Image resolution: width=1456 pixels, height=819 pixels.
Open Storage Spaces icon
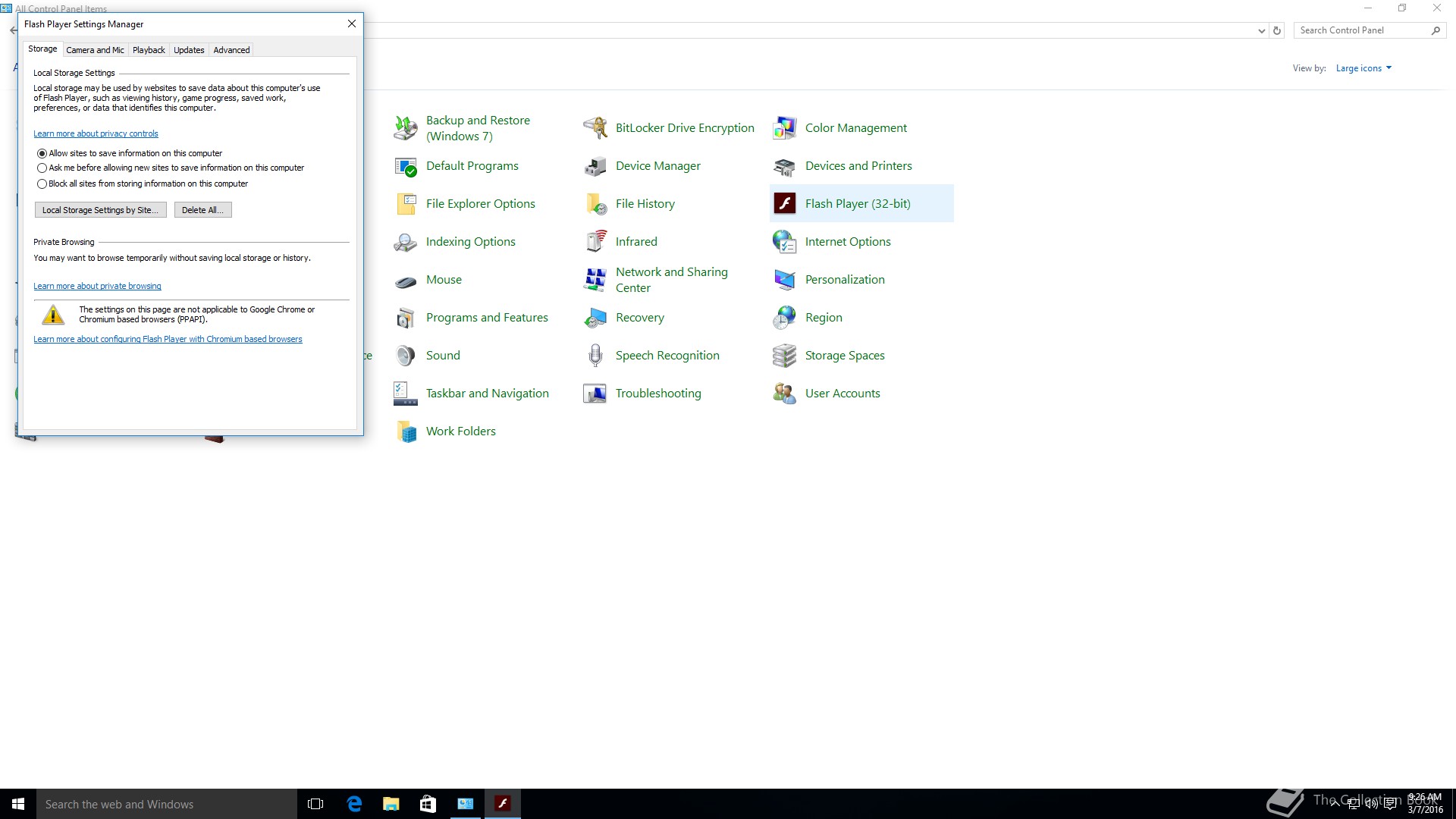(x=785, y=356)
